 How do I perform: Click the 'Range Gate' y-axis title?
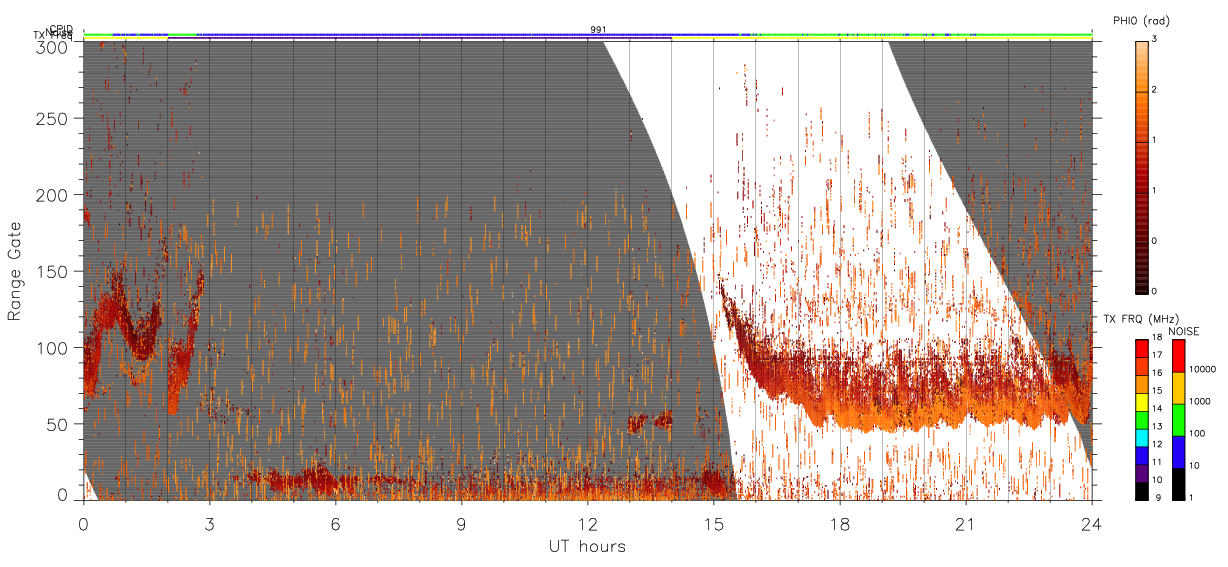pyautogui.click(x=15, y=271)
